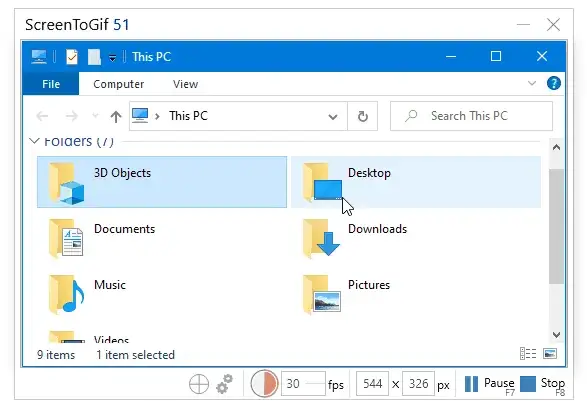Select the Music folder
The width and height of the screenshot is (587, 401).
point(162,294)
